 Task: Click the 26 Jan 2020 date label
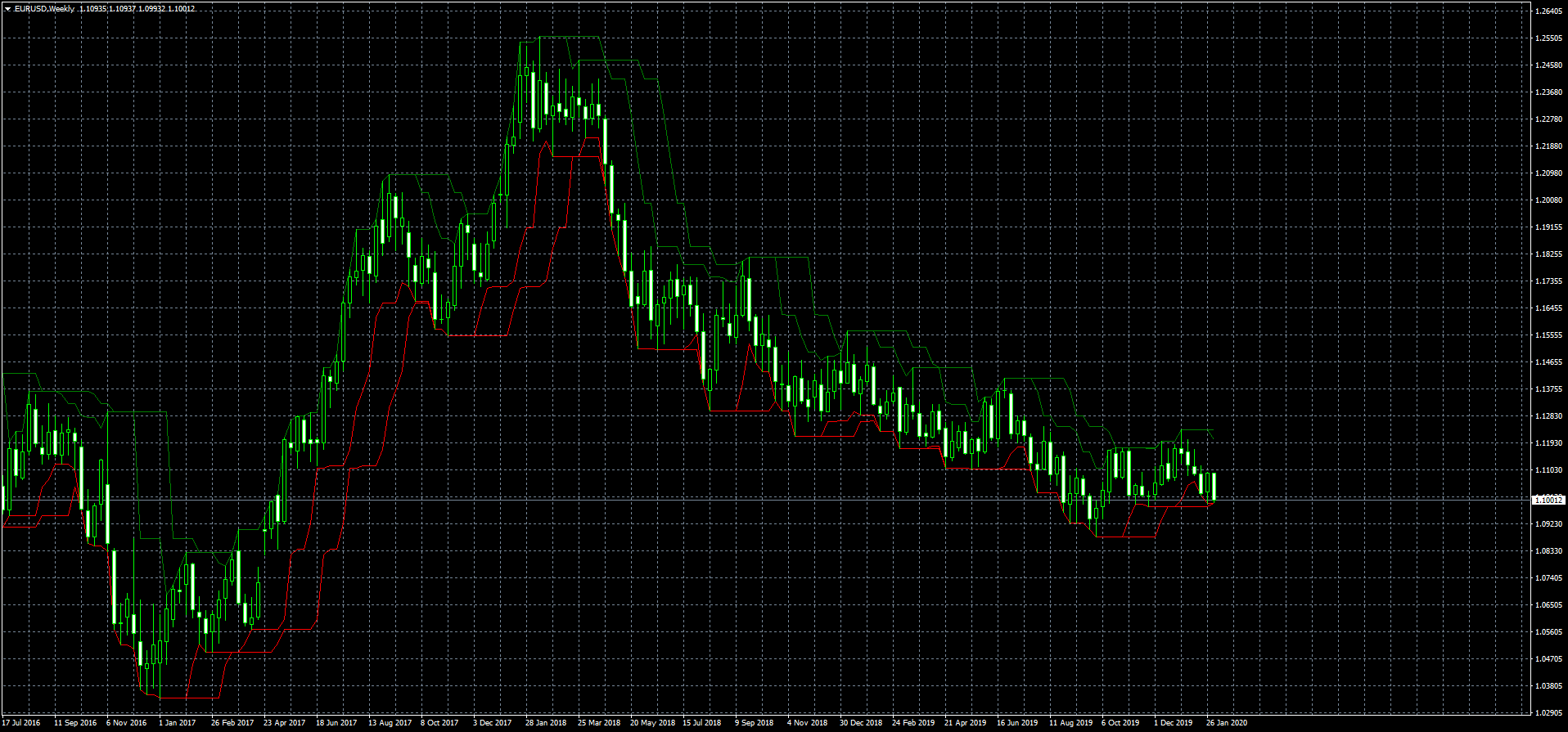1227,723
